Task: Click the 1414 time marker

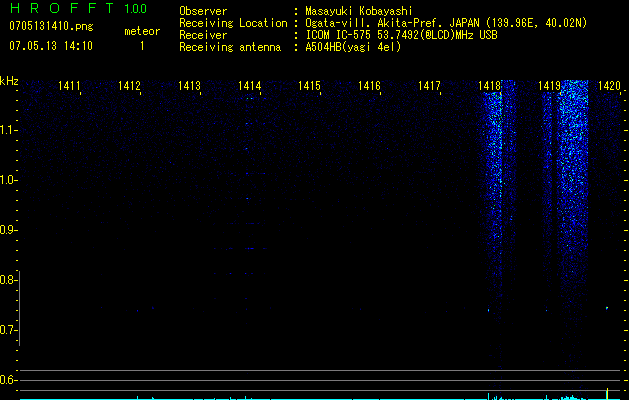Action: click(x=250, y=86)
